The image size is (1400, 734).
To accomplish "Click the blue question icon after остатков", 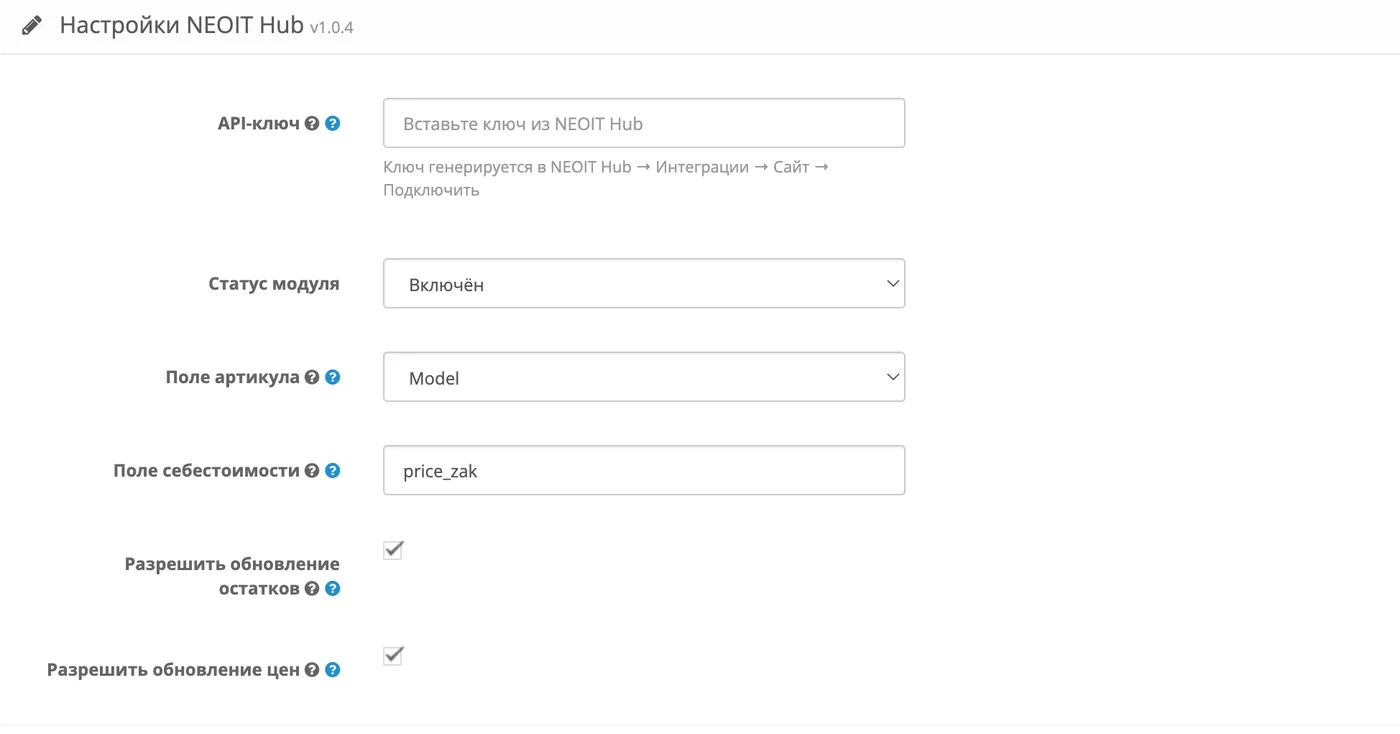I will click(333, 589).
